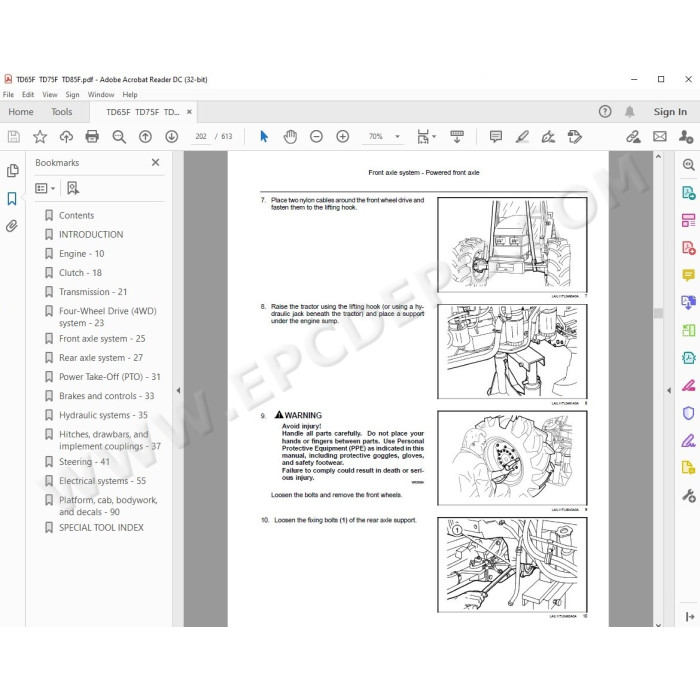Click the scrollbar up arrow
Screen dimensions: 700x700
(658, 157)
